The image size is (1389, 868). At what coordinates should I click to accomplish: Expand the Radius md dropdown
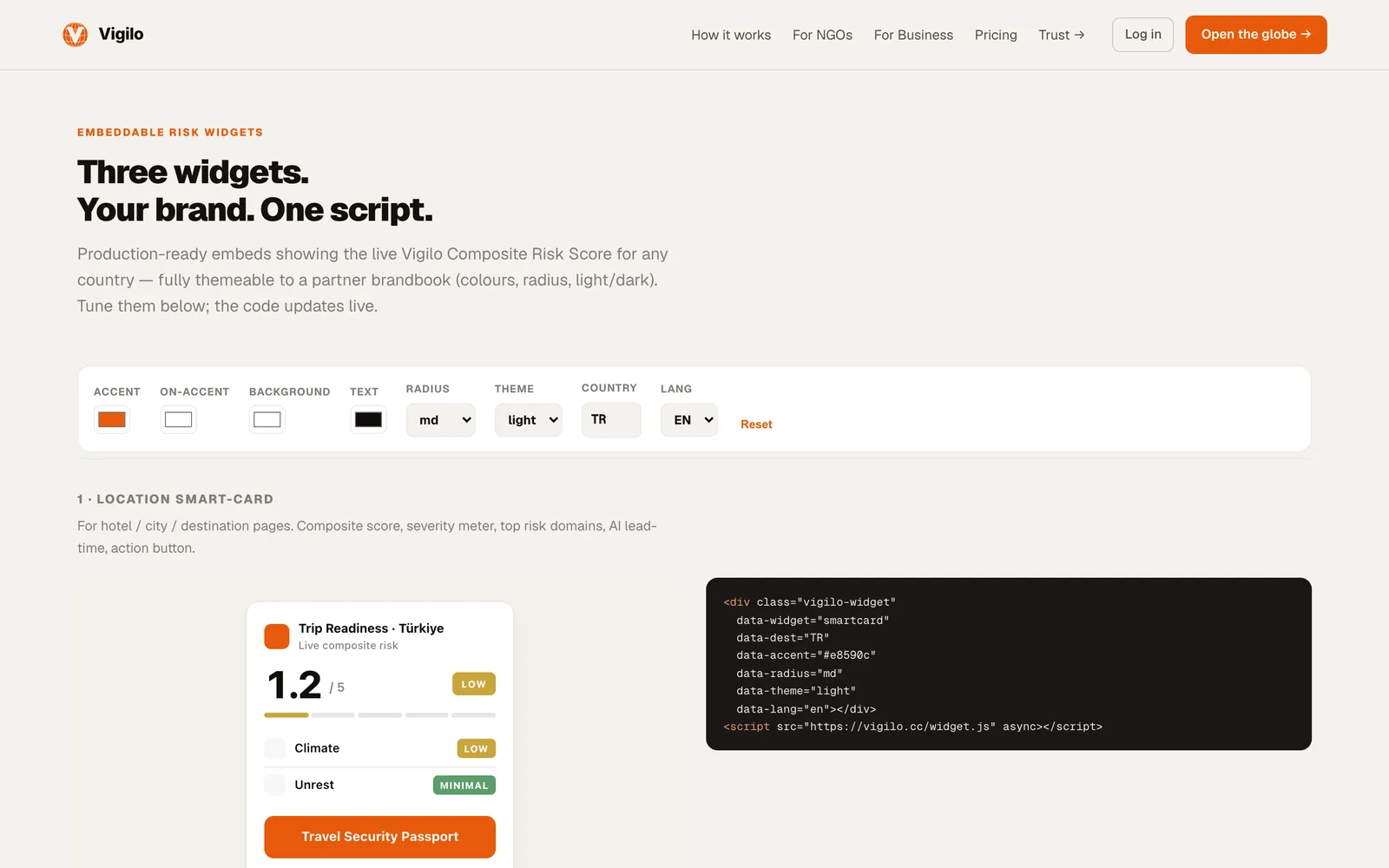440,420
